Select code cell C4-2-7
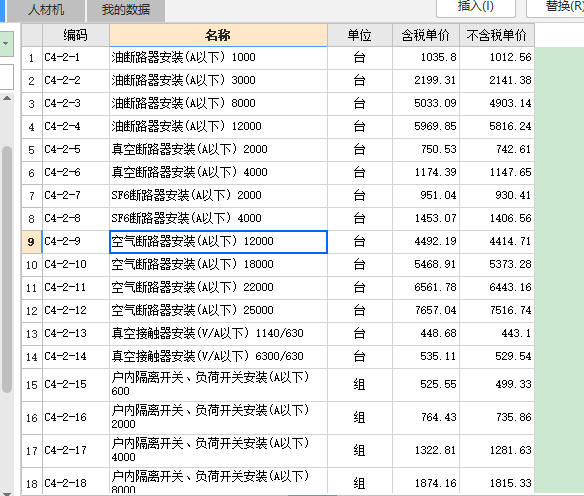584x496 pixels. (x=76, y=195)
